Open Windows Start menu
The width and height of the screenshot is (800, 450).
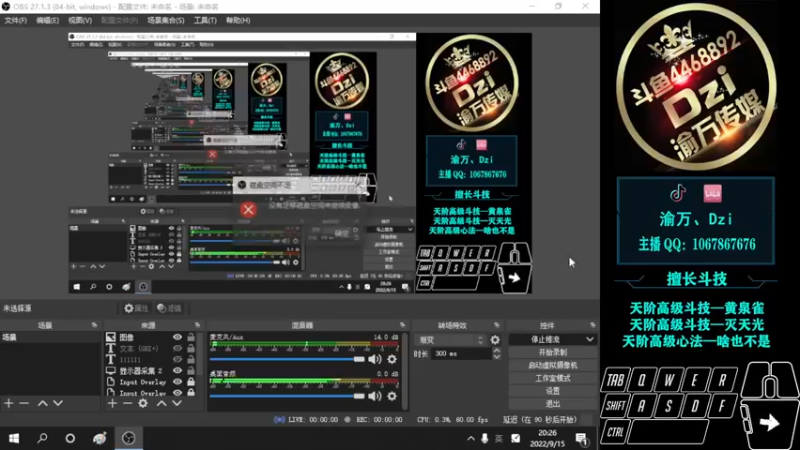(14, 438)
